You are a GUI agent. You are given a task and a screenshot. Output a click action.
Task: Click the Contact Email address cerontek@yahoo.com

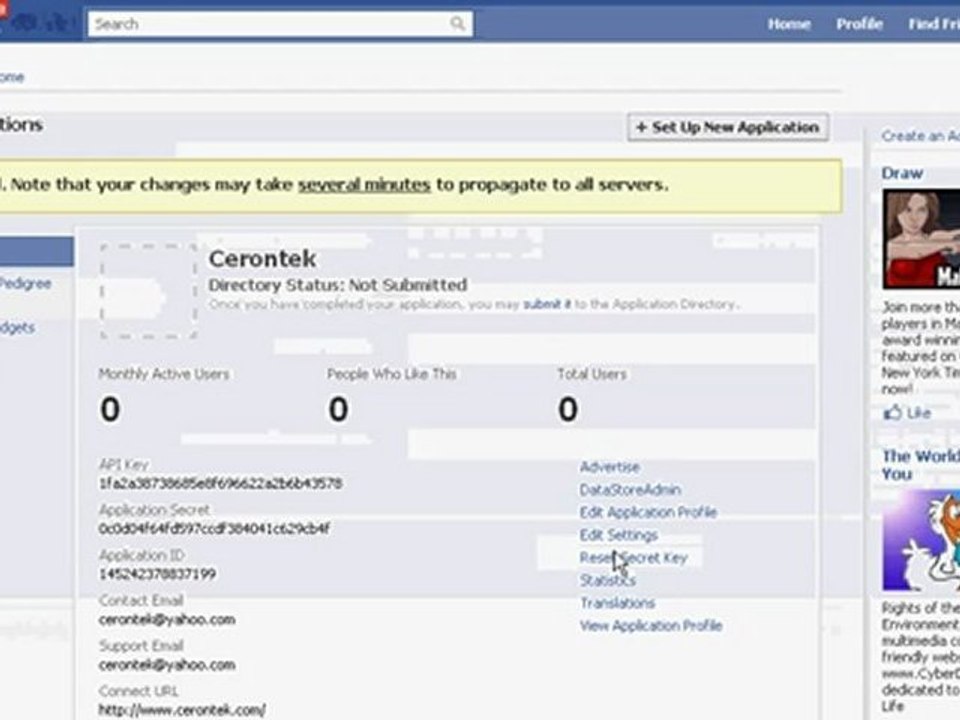click(167, 620)
